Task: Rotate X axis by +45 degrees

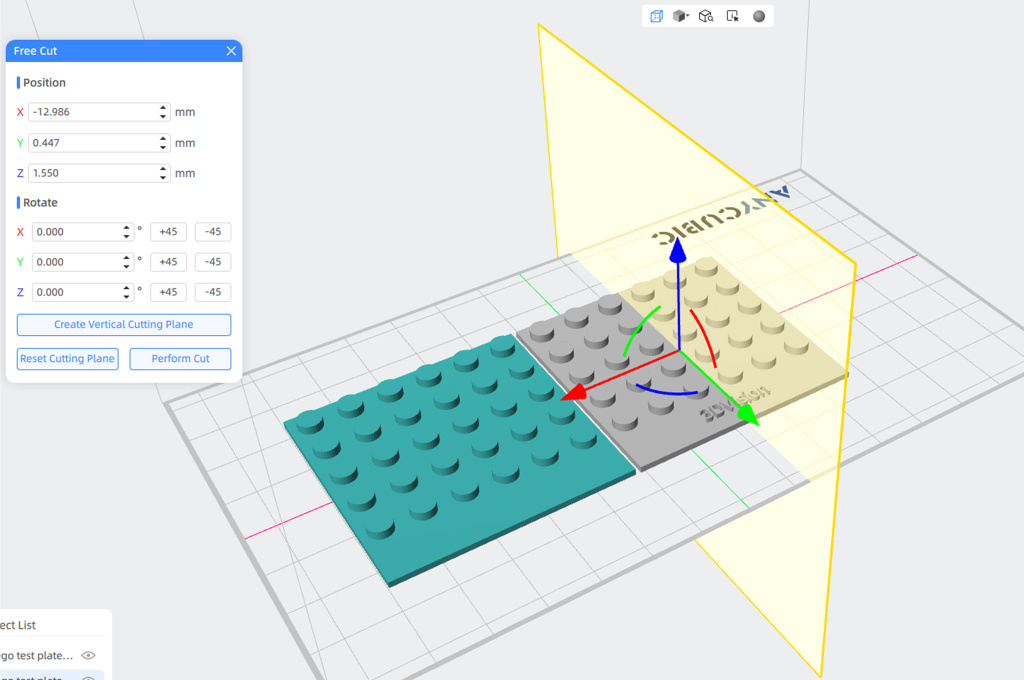Action: pos(168,232)
